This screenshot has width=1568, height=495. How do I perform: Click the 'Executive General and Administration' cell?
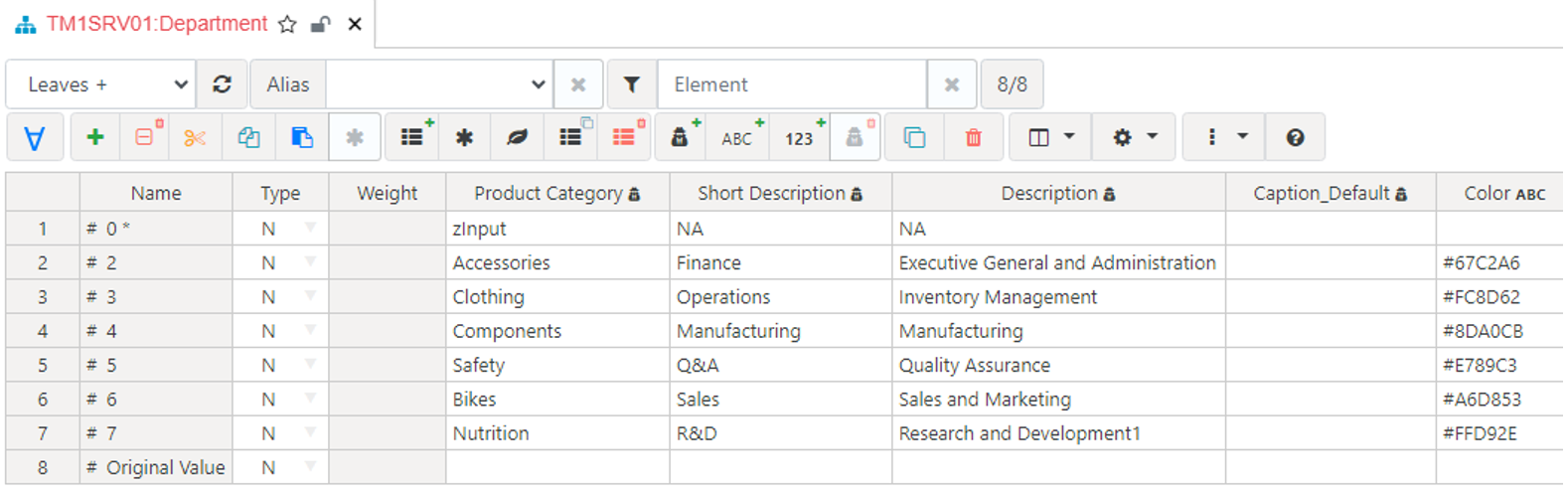click(1058, 262)
